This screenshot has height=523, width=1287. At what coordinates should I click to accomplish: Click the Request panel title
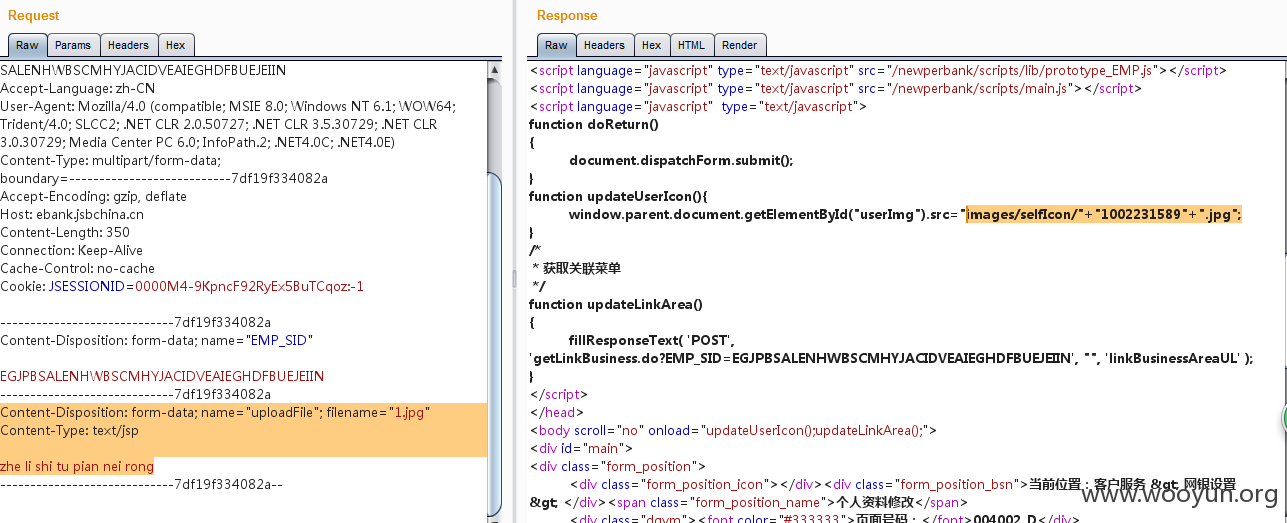[x=33, y=15]
